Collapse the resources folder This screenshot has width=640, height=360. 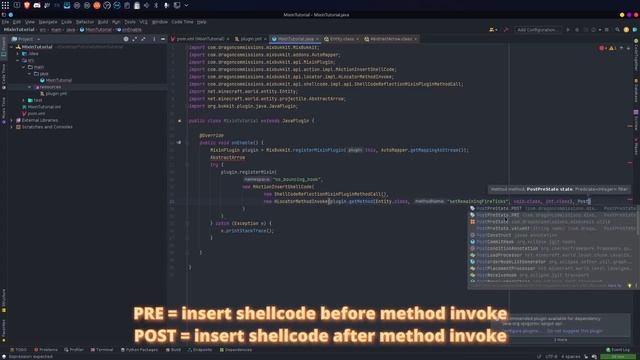point(29,87)
